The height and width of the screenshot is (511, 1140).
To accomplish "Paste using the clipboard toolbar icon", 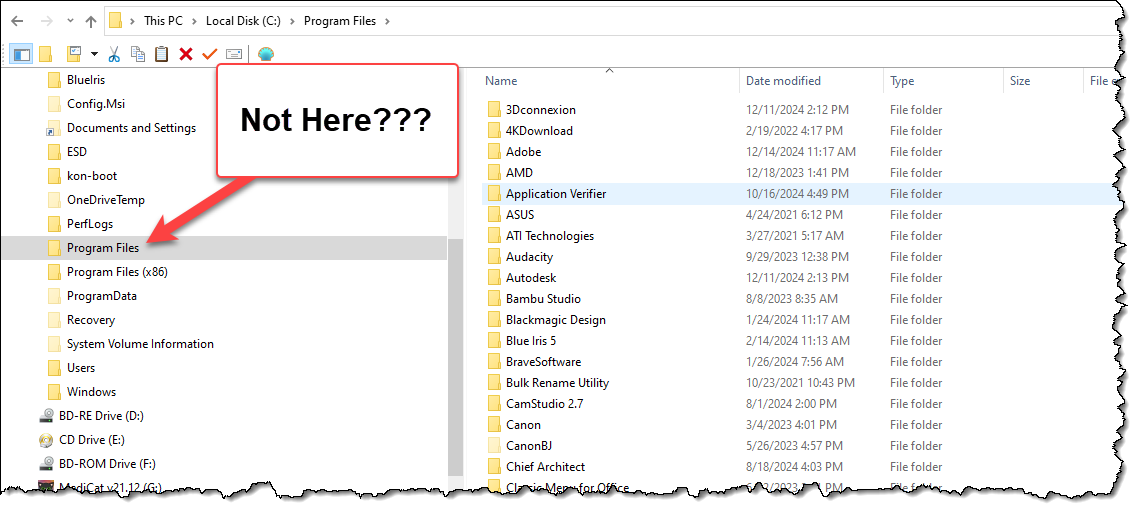I will point(161,54).
